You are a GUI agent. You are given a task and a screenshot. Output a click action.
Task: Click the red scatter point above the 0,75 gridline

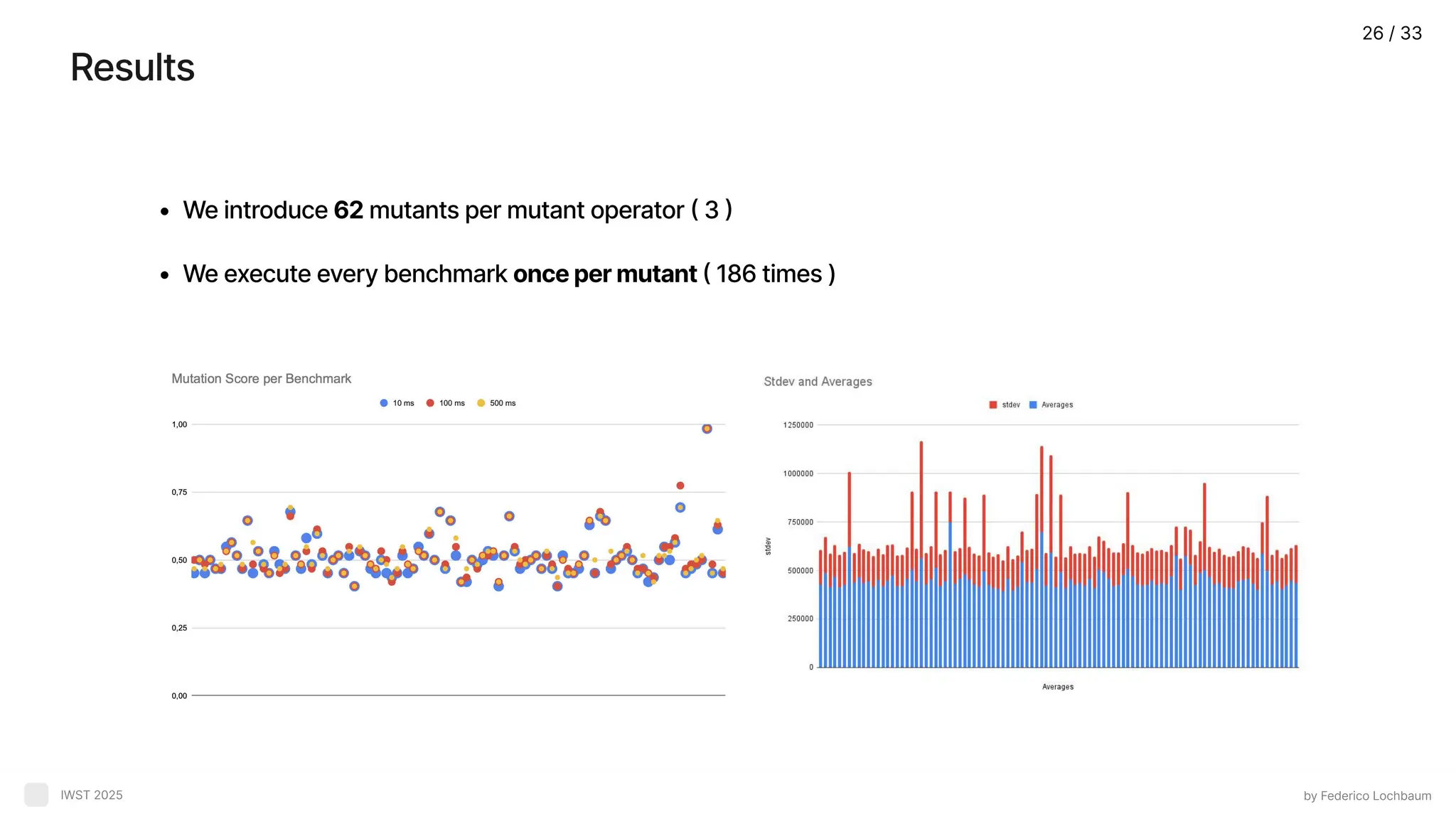coord(680,486)
